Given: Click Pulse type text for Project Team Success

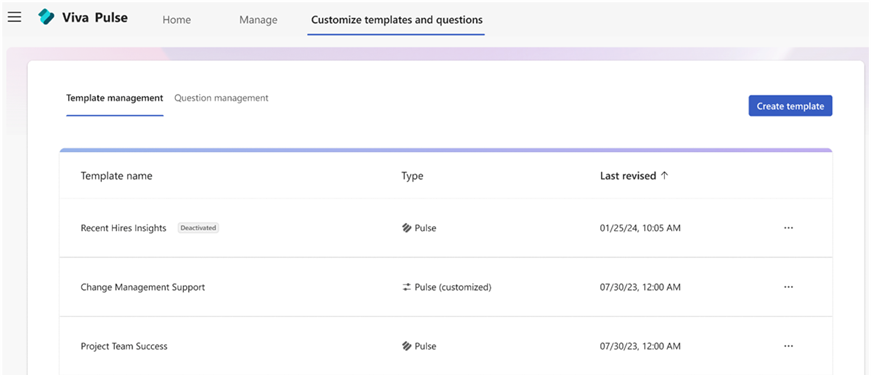Looking at the screenshot, I should tap(425, 346).
